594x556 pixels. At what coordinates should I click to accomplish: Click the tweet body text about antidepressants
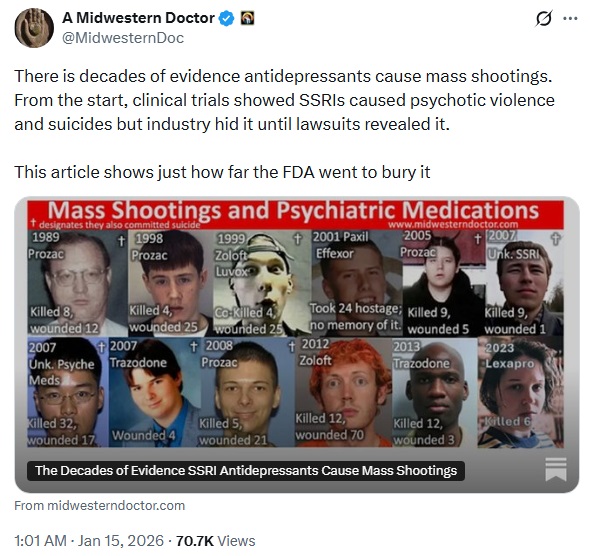pos(284,100)
